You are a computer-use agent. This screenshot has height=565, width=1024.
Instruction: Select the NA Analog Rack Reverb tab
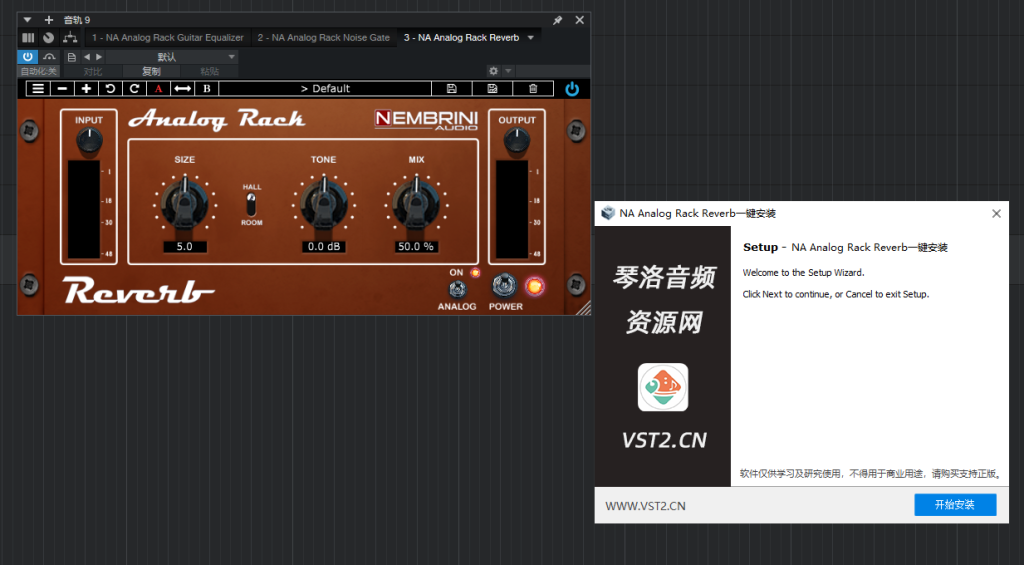(x=461, y=38)
